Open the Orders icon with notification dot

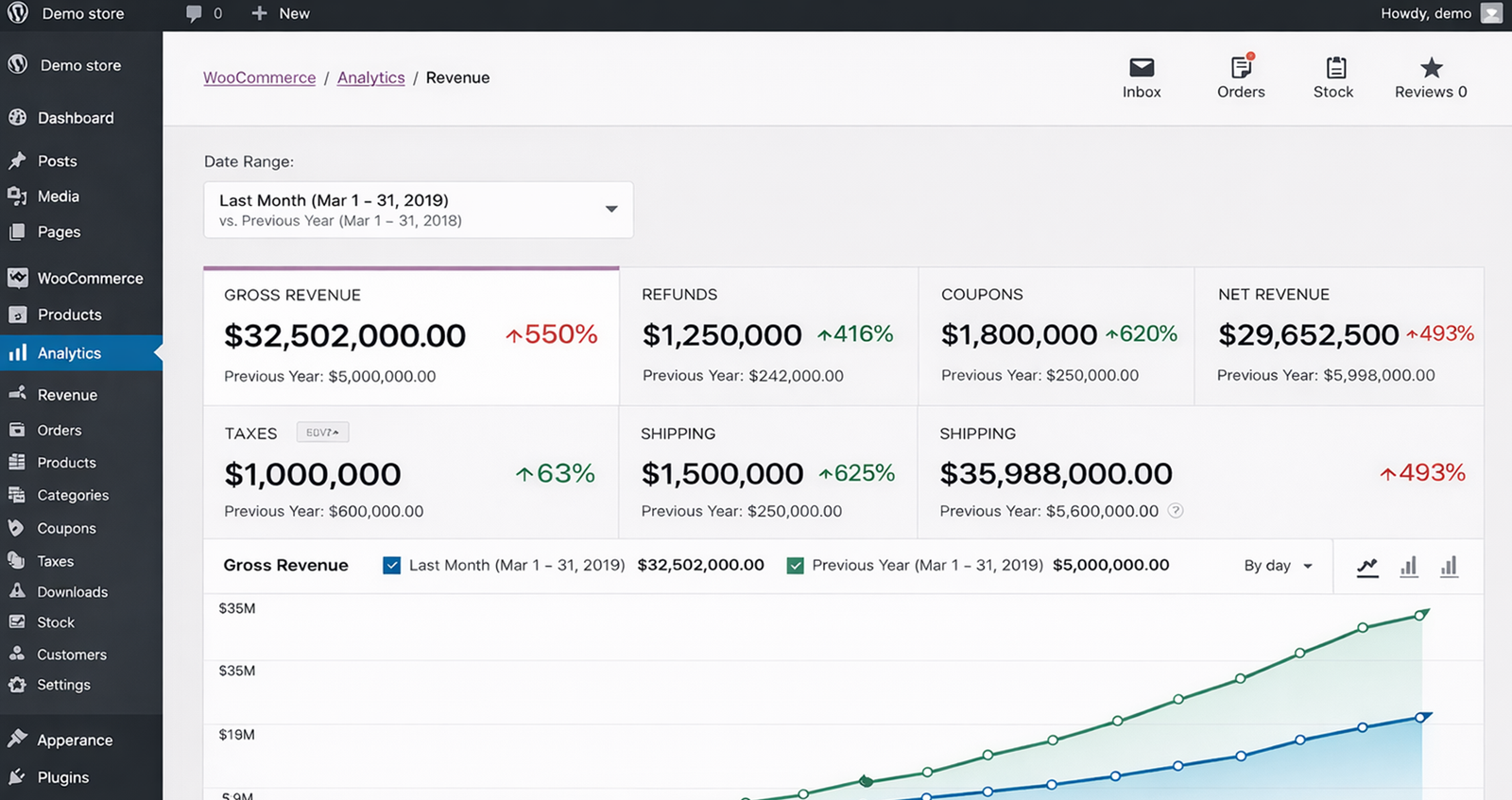click(1241, 68)
